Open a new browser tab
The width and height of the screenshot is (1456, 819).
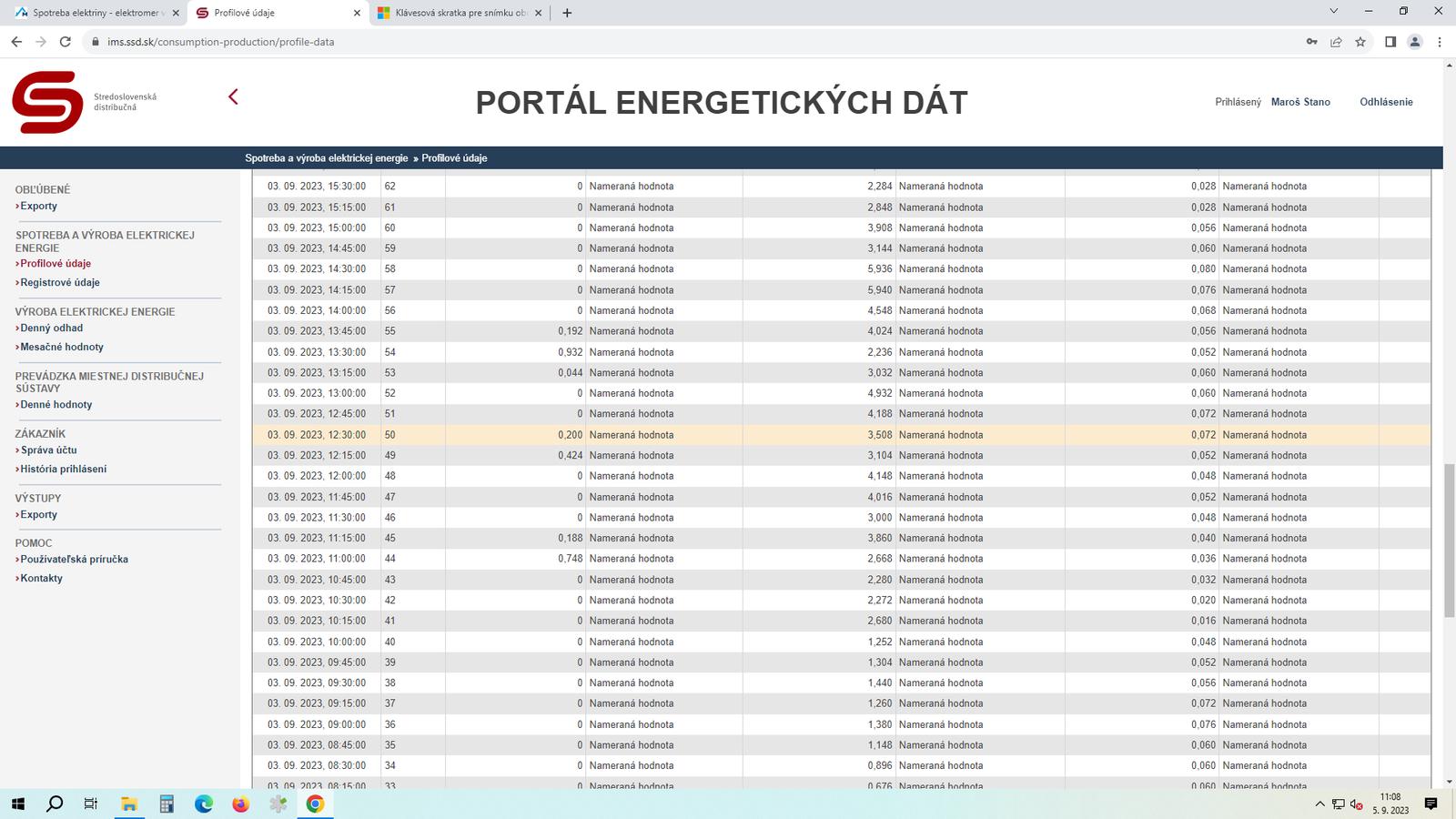[x=567, y=13]
